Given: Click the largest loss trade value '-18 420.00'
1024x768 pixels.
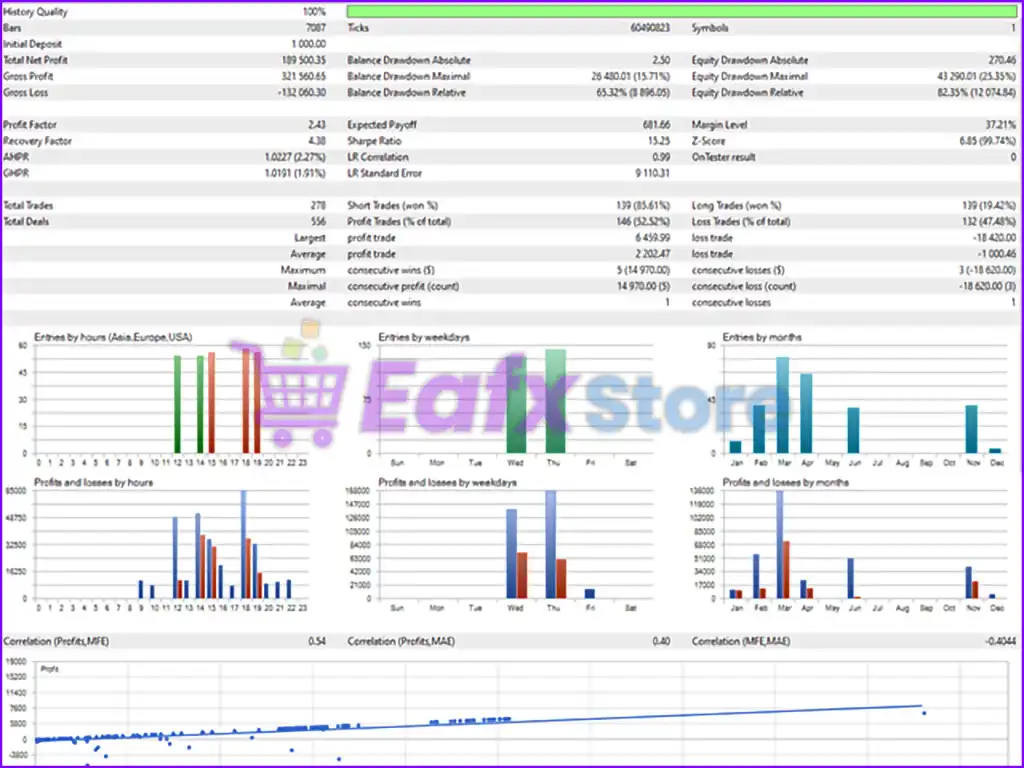Looking at the screenshot, I should tap(994, 238).
